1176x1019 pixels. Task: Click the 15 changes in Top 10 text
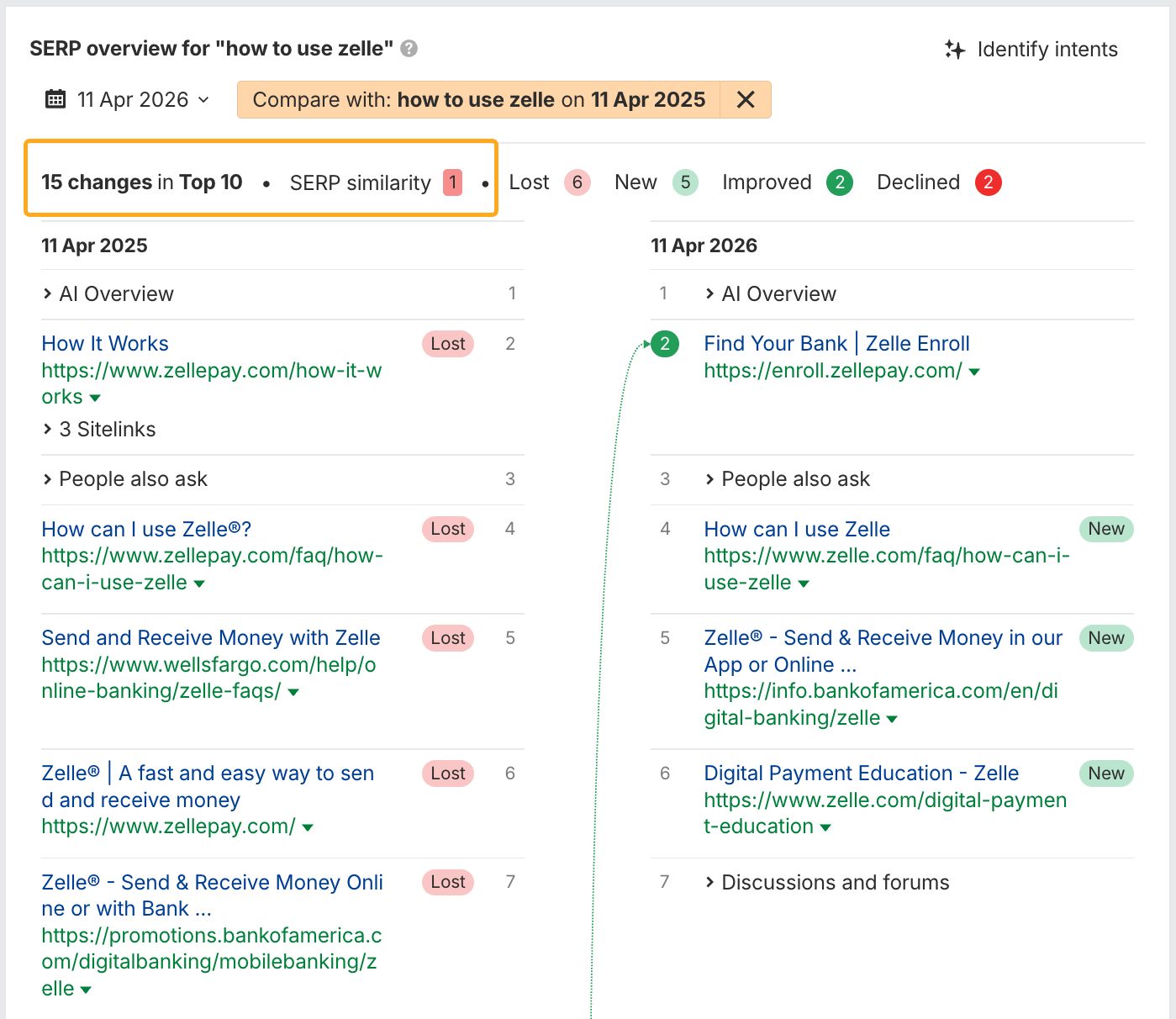click(142, 182)
